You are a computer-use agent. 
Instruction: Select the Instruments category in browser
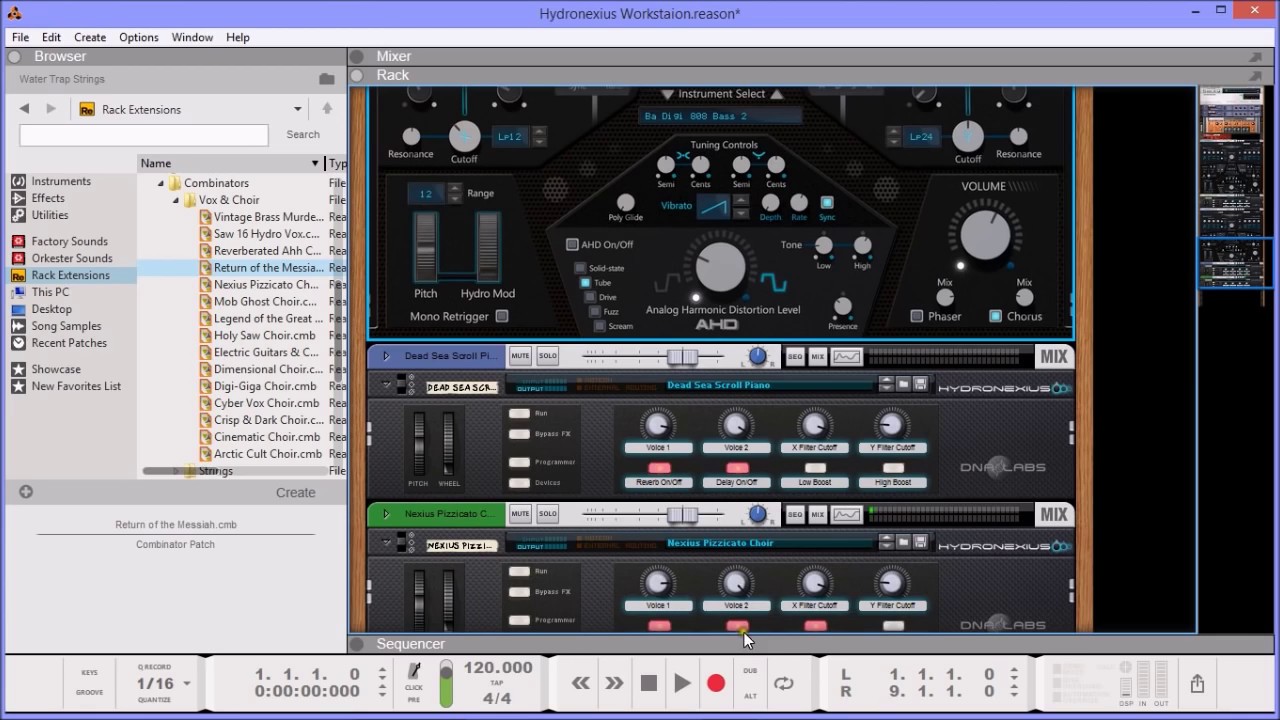(x=61, y=181)
